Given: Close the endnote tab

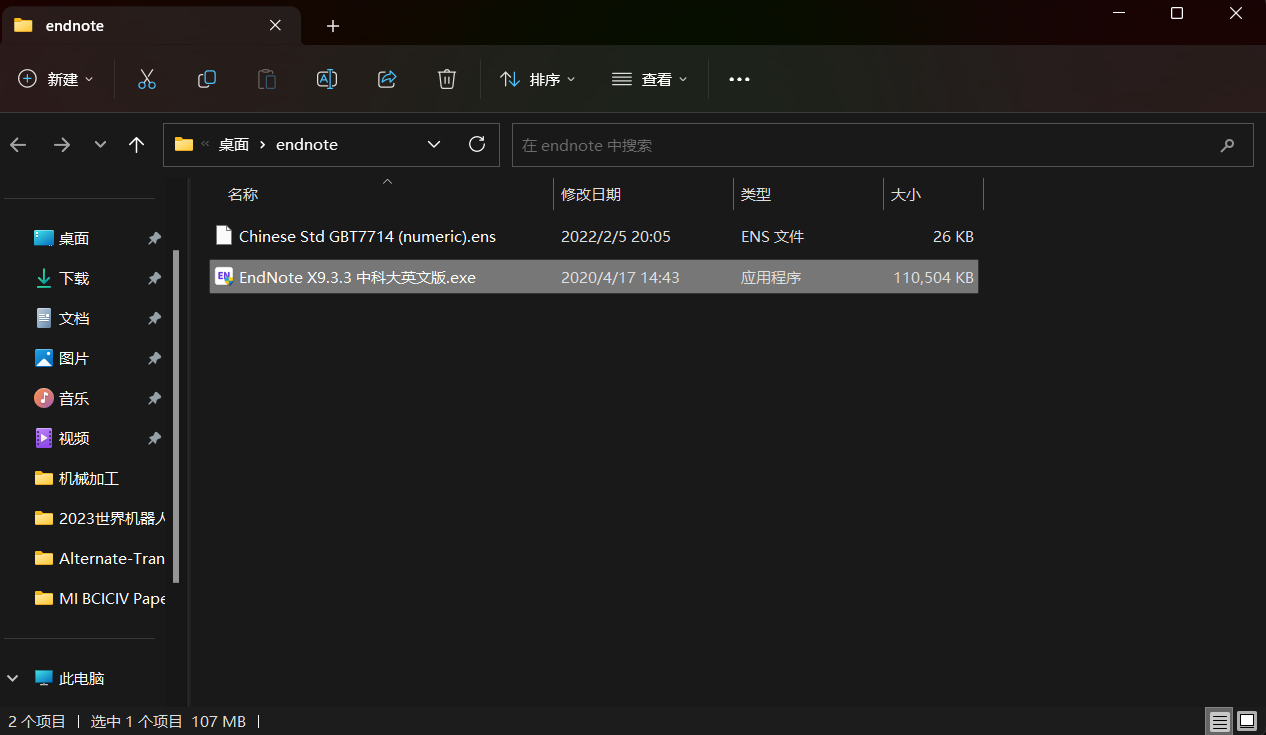Looking at the screenshot, I should (275, 26).
